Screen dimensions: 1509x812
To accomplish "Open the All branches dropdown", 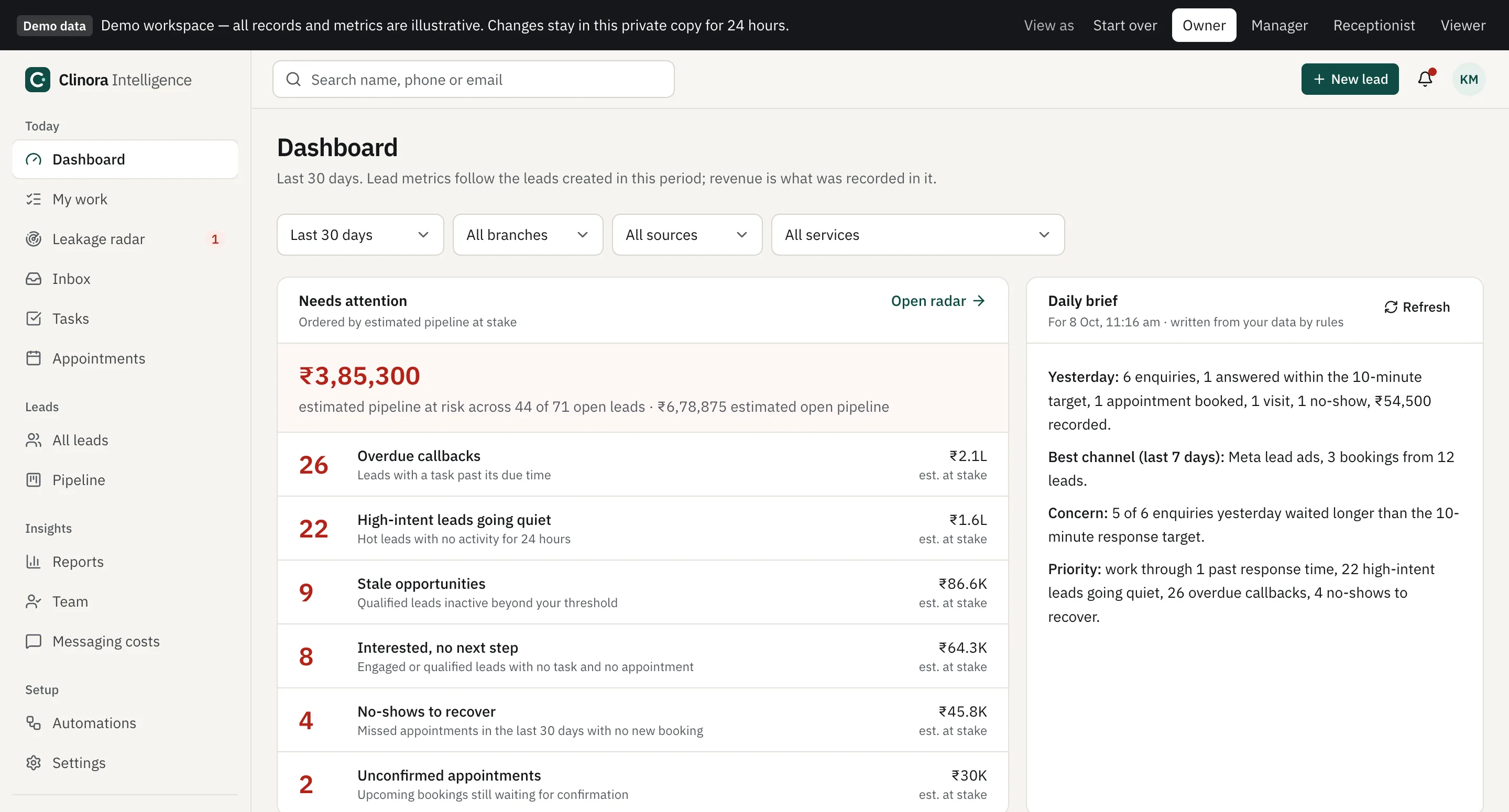I will [528, 235].
